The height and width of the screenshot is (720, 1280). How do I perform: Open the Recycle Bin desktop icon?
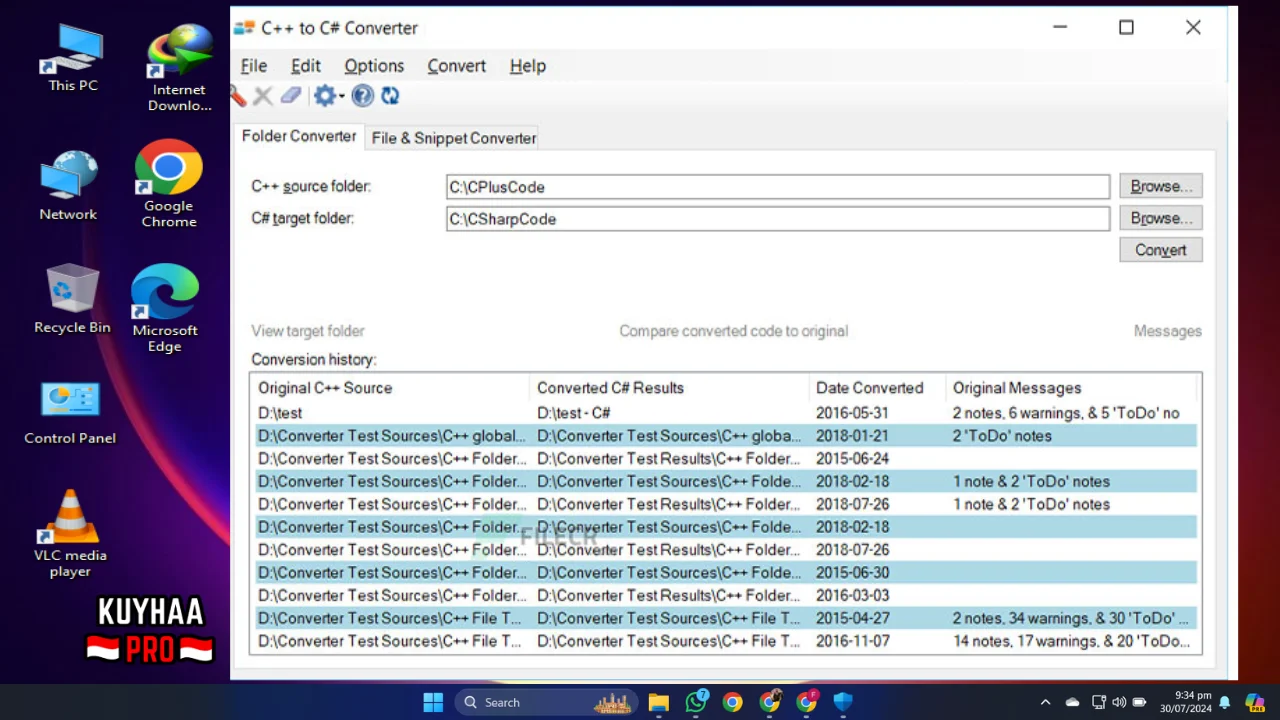click(72, 300)
